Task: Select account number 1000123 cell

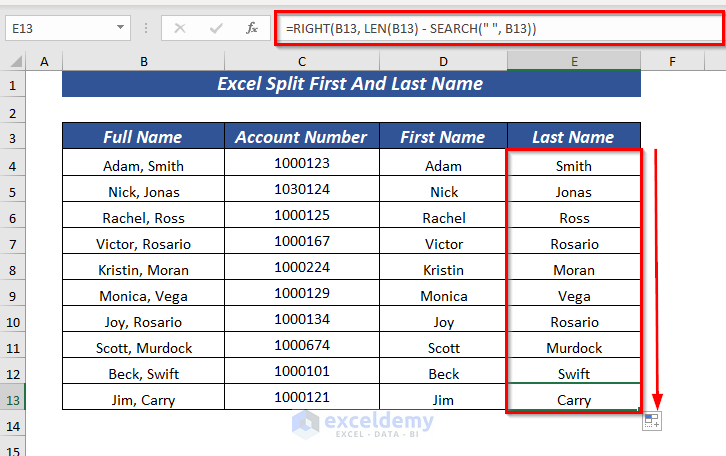Action: pyautogui.click(x=302, y=163)
